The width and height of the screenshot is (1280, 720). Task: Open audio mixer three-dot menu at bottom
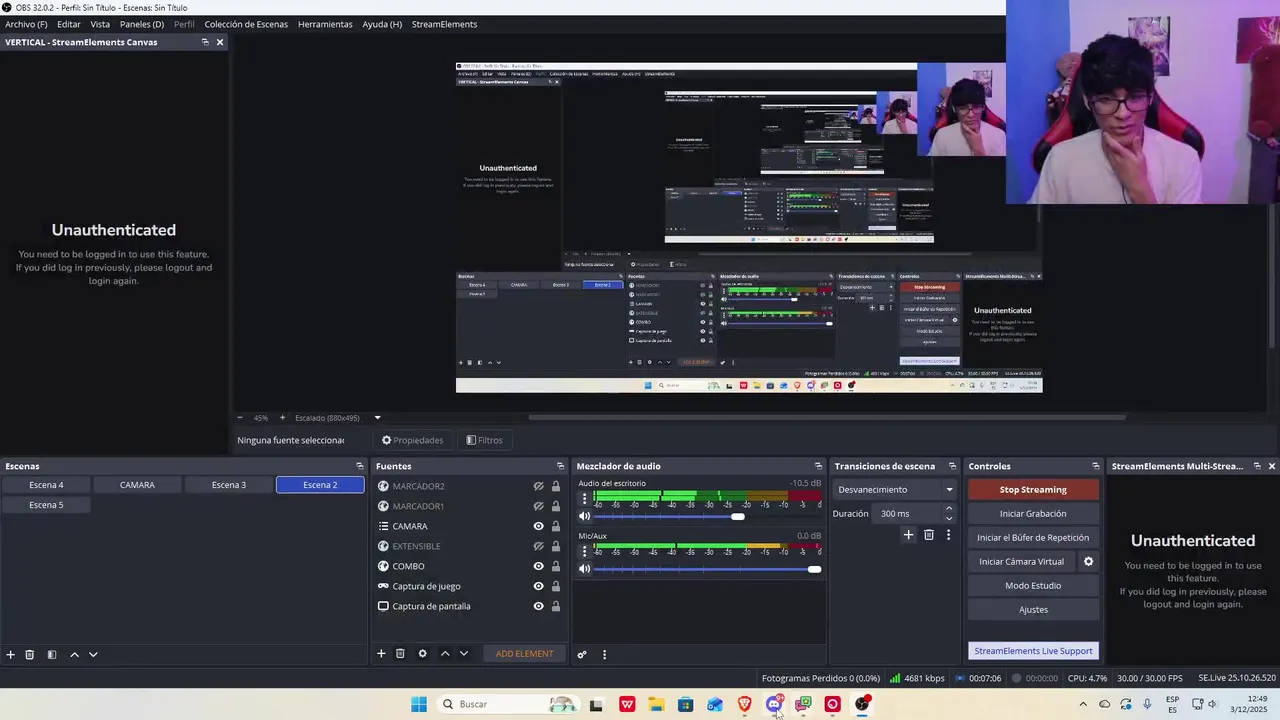(x=604, y=655)
